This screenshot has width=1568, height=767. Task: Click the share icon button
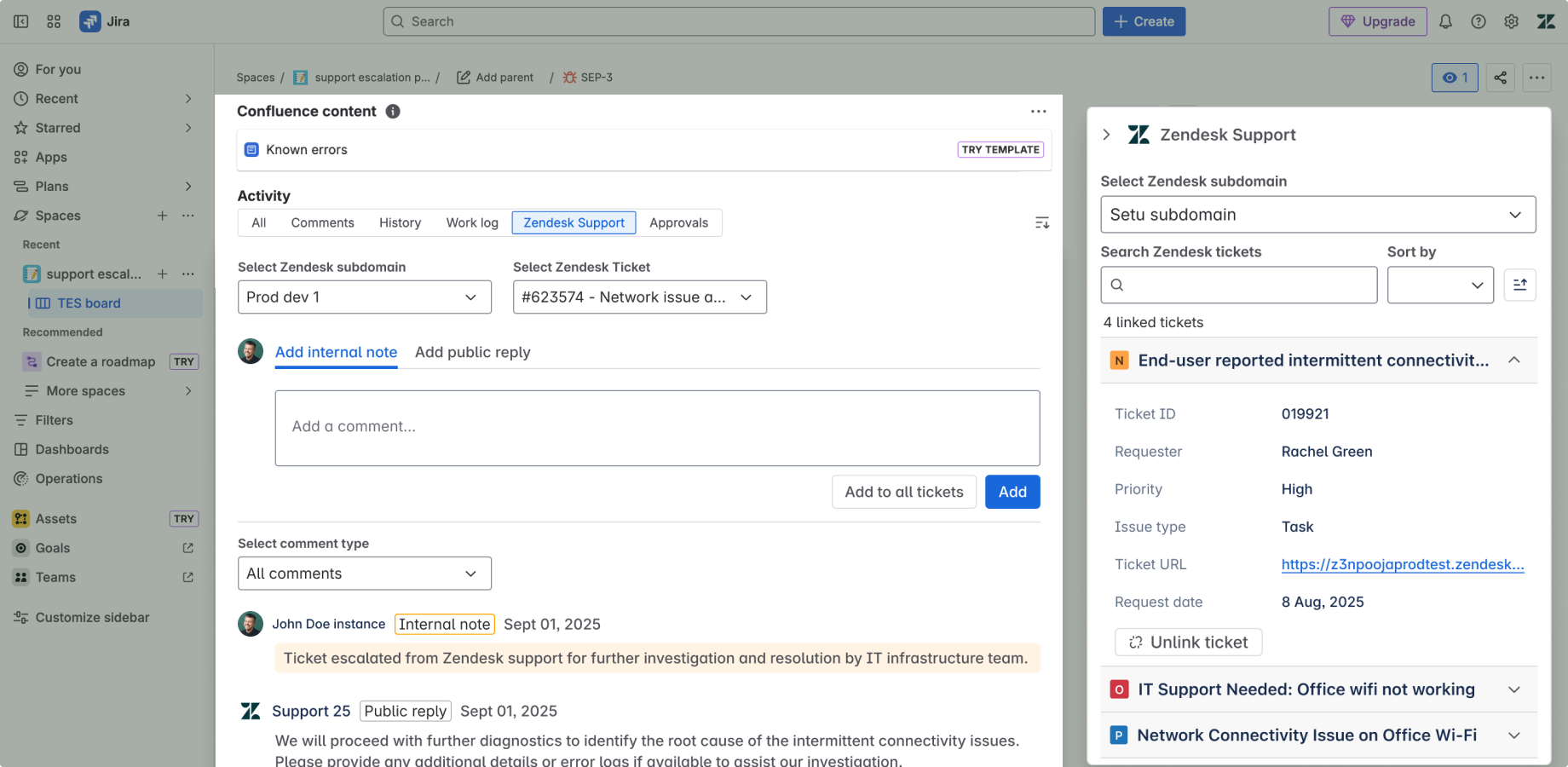(x=1500, y=78)
